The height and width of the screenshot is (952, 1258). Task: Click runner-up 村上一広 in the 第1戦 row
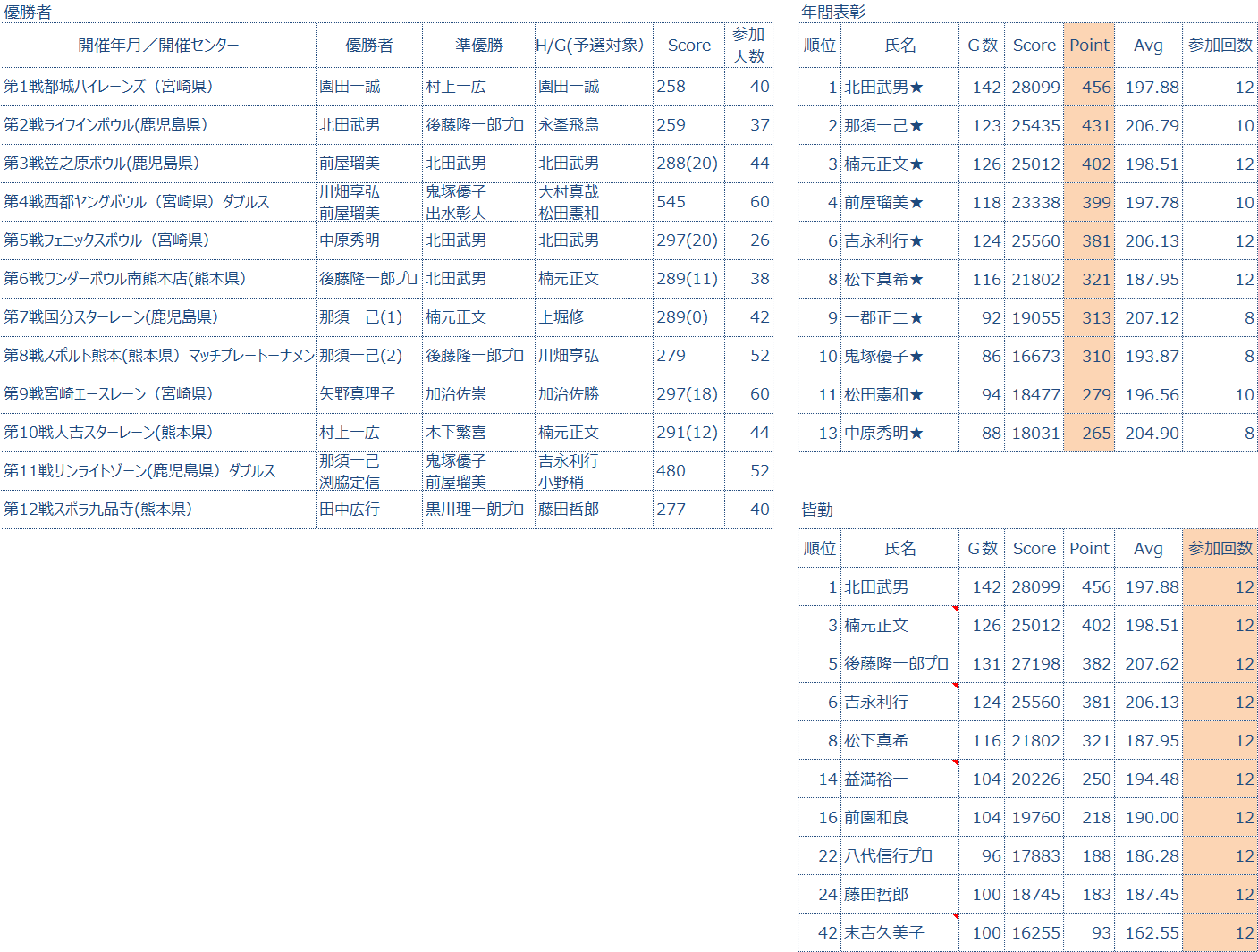point(478,87)
